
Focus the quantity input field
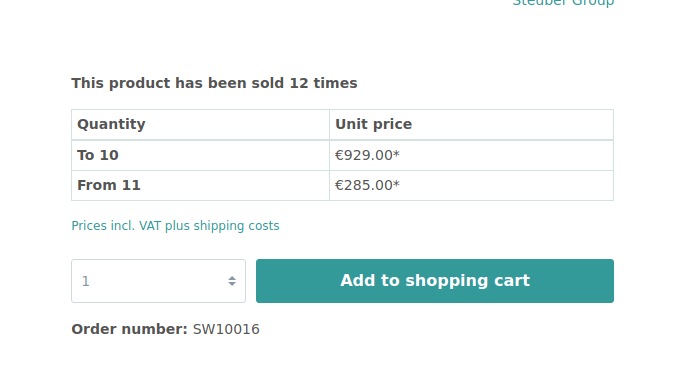158,281
